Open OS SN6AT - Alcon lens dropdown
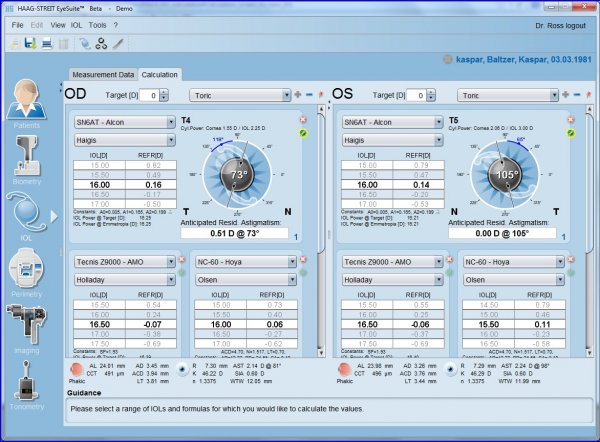 point(393,122)
